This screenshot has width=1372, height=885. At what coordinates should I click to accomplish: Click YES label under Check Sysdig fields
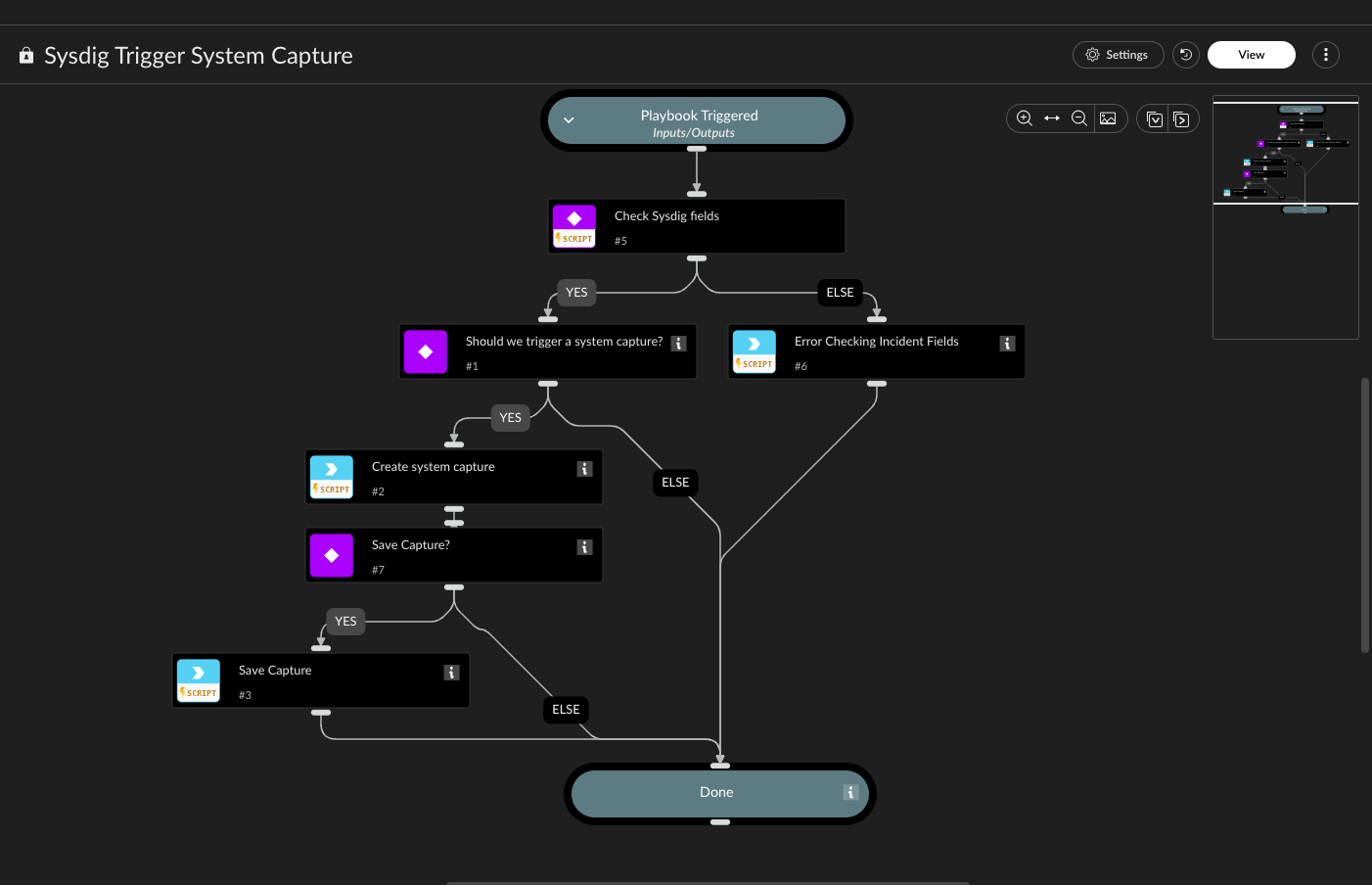click(576, 293)
